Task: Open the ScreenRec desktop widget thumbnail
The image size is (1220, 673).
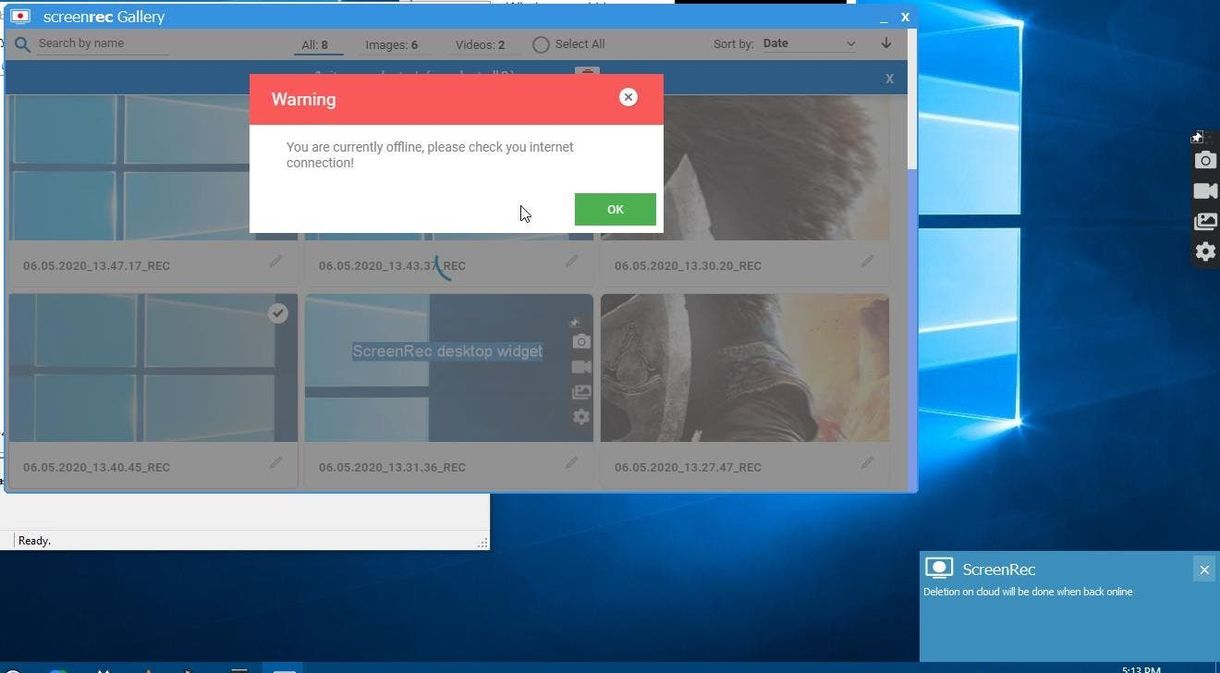Action: click(448, 368)
